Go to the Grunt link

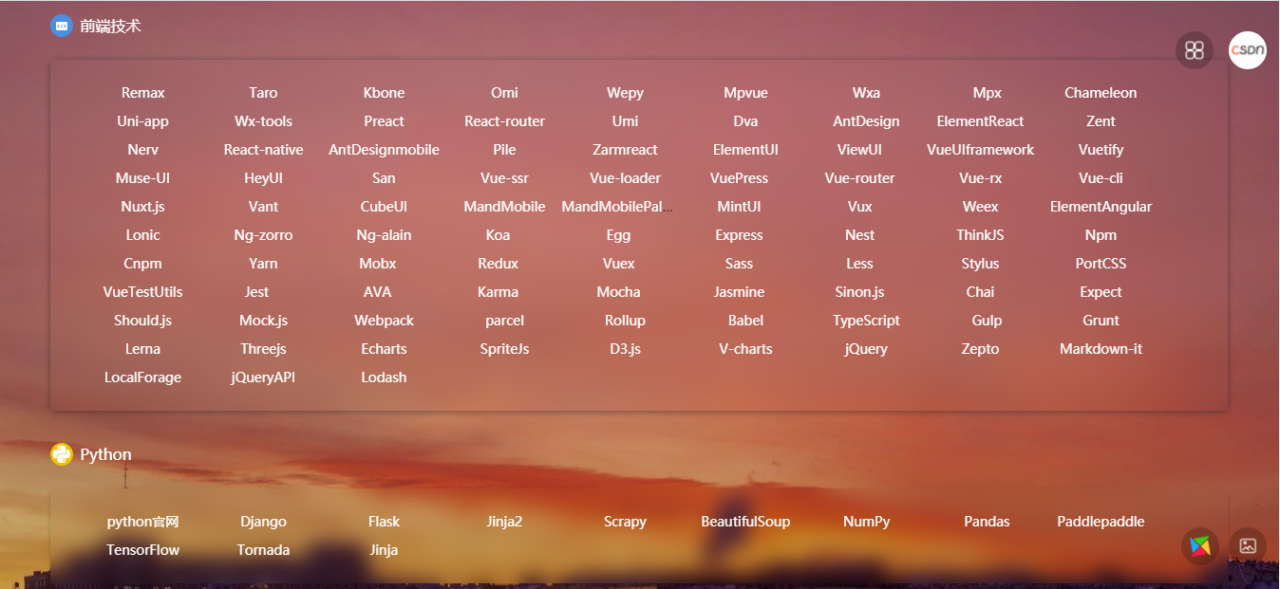tap(1100, 321)
